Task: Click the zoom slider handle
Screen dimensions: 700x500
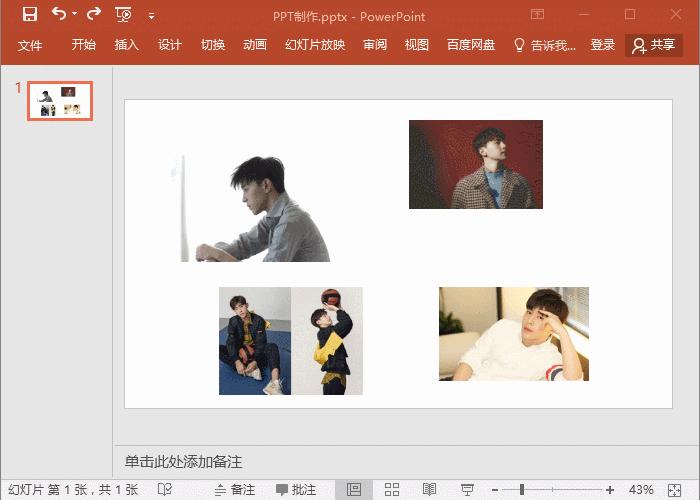Action: (521, 490)
